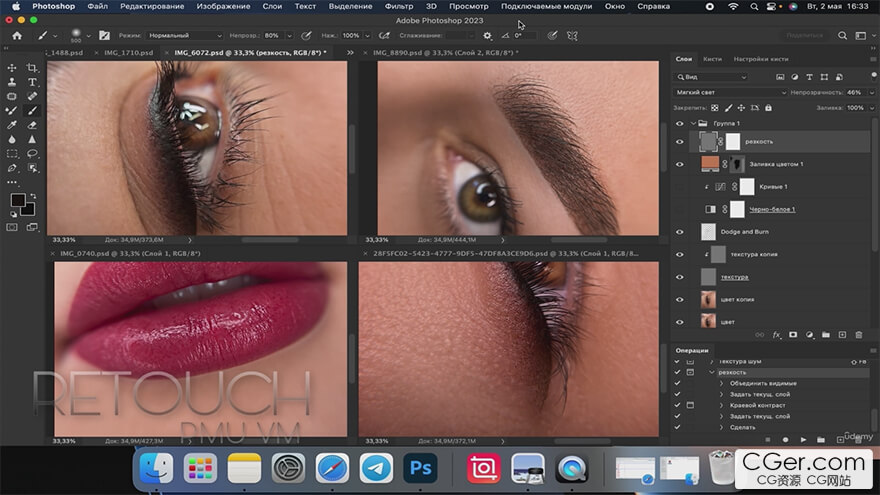
Task: Add a layer mask
Action: (x=793, y=334)
